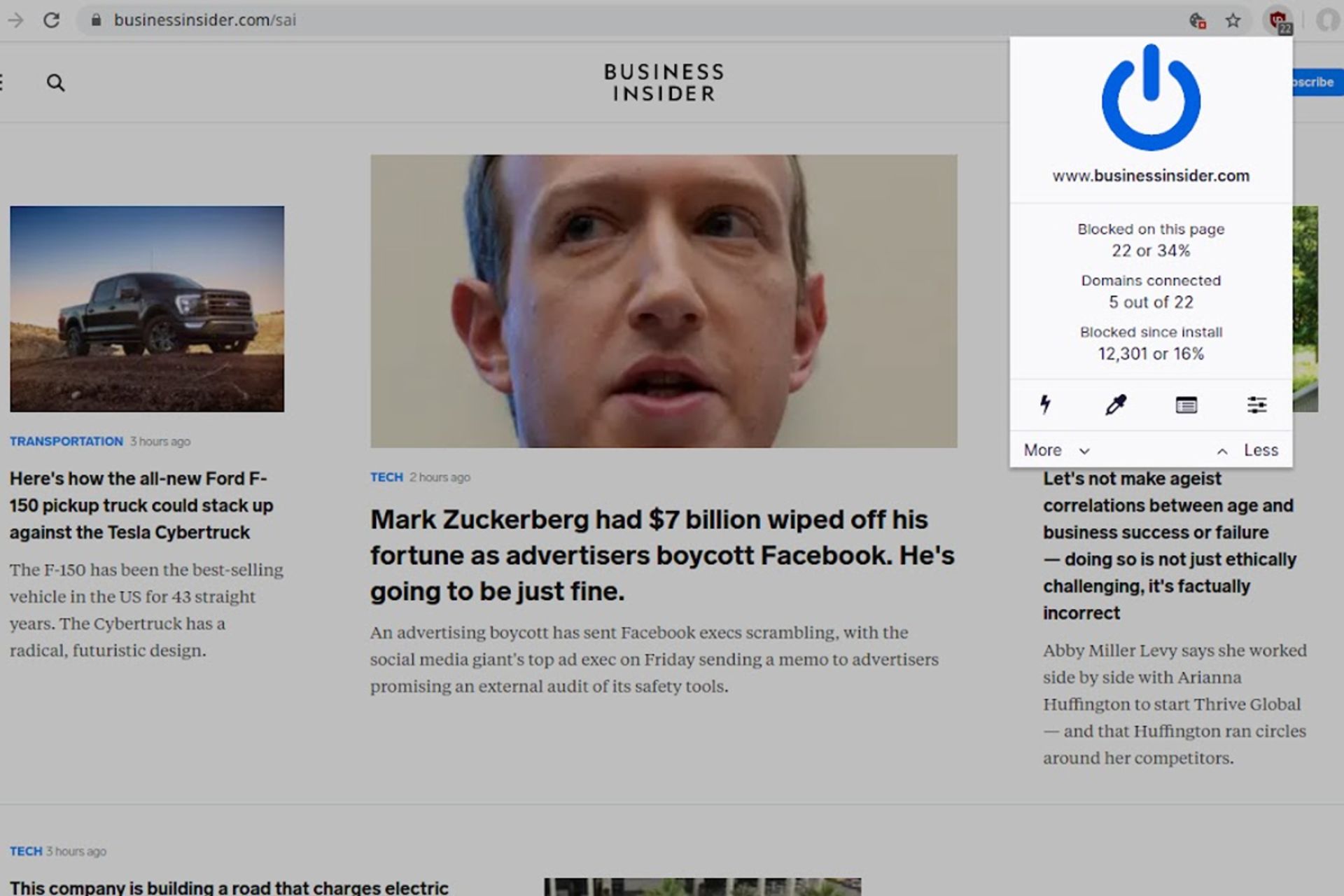Open dashboard via sliders icon
This screenshot has height=896, width=1344.
1257,405
